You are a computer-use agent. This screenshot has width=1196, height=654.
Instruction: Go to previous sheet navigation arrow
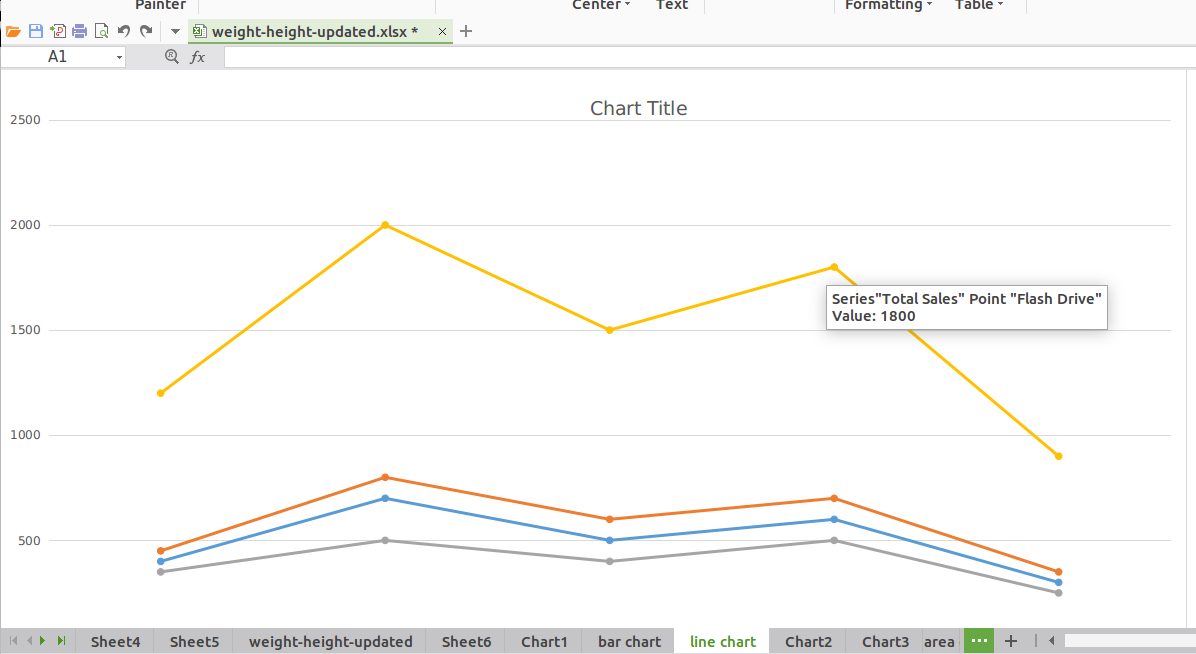point(30,641)
